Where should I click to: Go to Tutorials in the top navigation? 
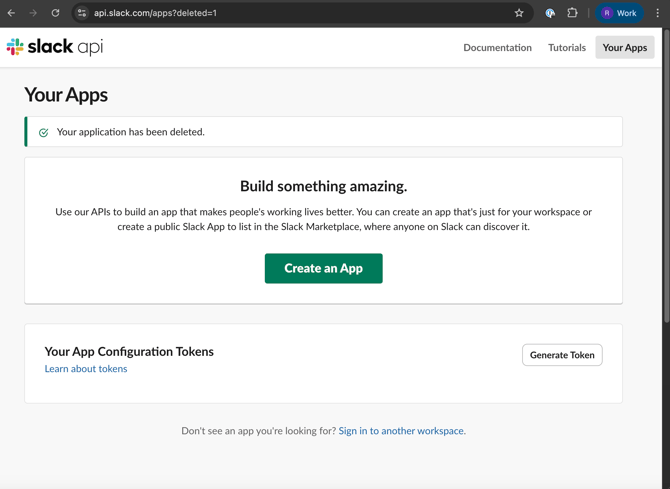(x=566, y=47)
